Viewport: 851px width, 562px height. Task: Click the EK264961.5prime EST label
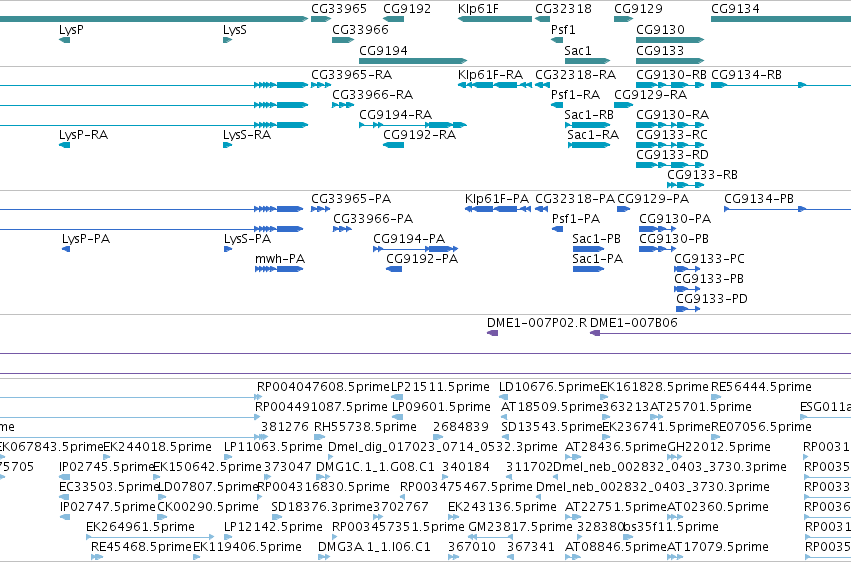coord(140,527)
